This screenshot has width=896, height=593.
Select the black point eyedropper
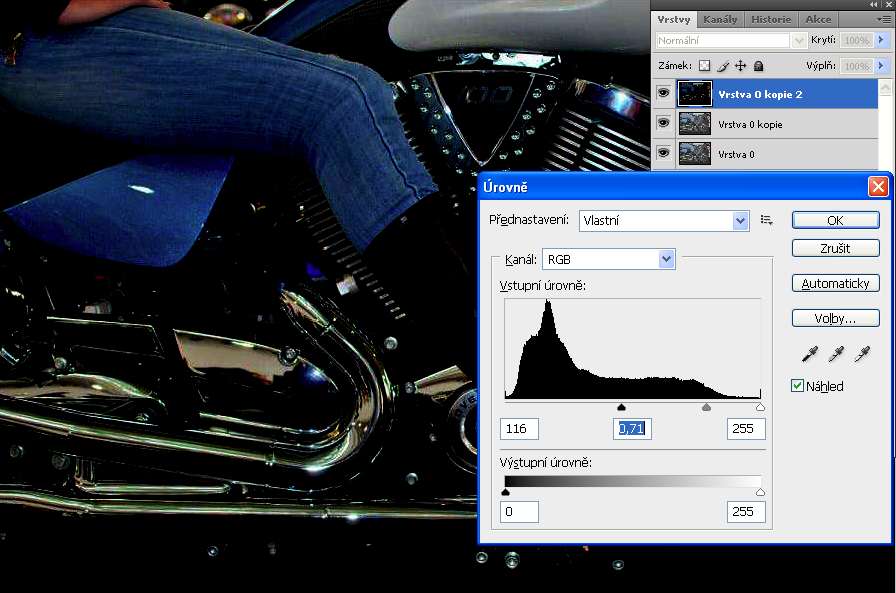tap(811, 353)
